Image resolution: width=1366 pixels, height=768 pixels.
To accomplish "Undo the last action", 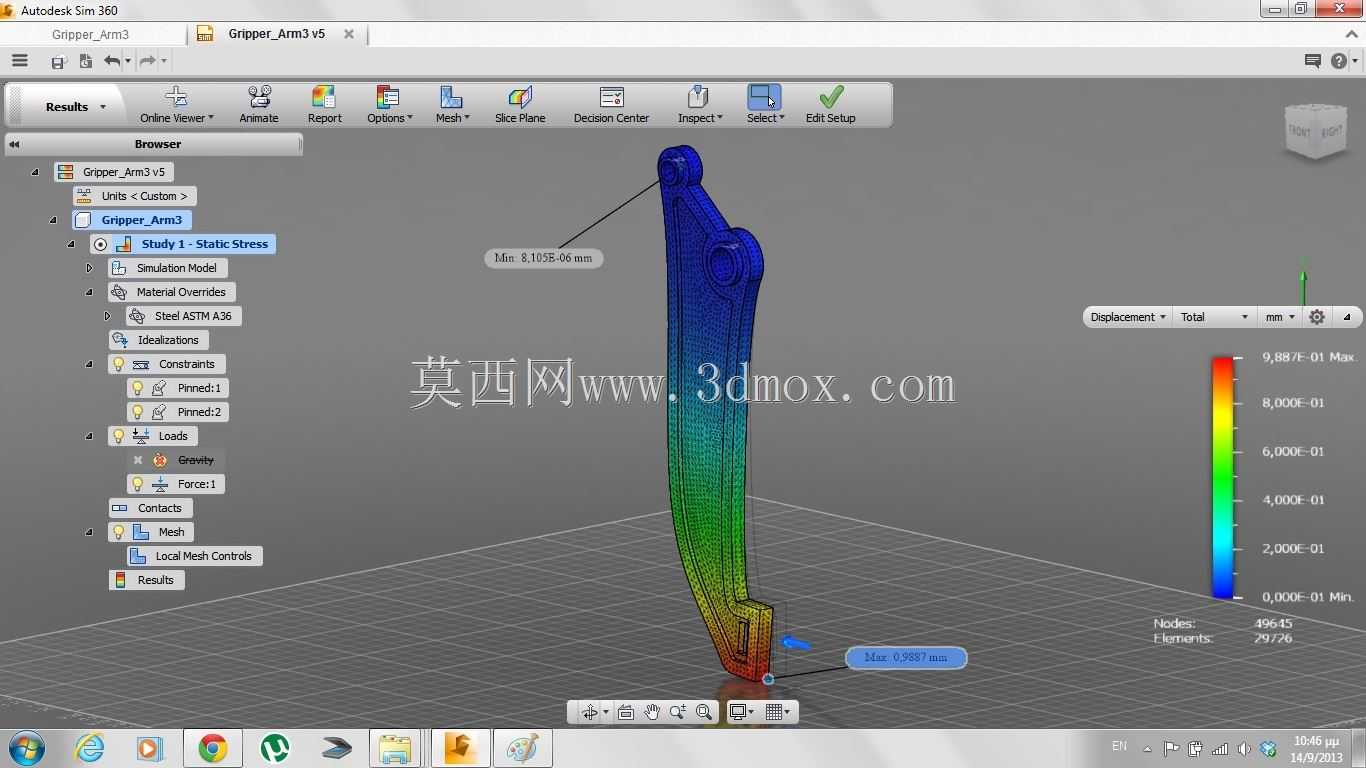I will (112, 61).
